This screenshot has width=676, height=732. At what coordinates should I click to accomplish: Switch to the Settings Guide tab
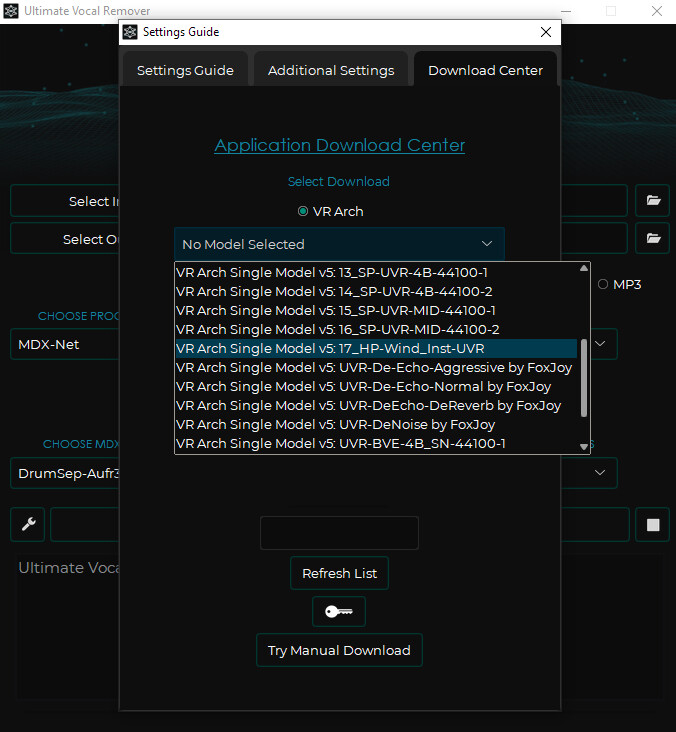185,70
